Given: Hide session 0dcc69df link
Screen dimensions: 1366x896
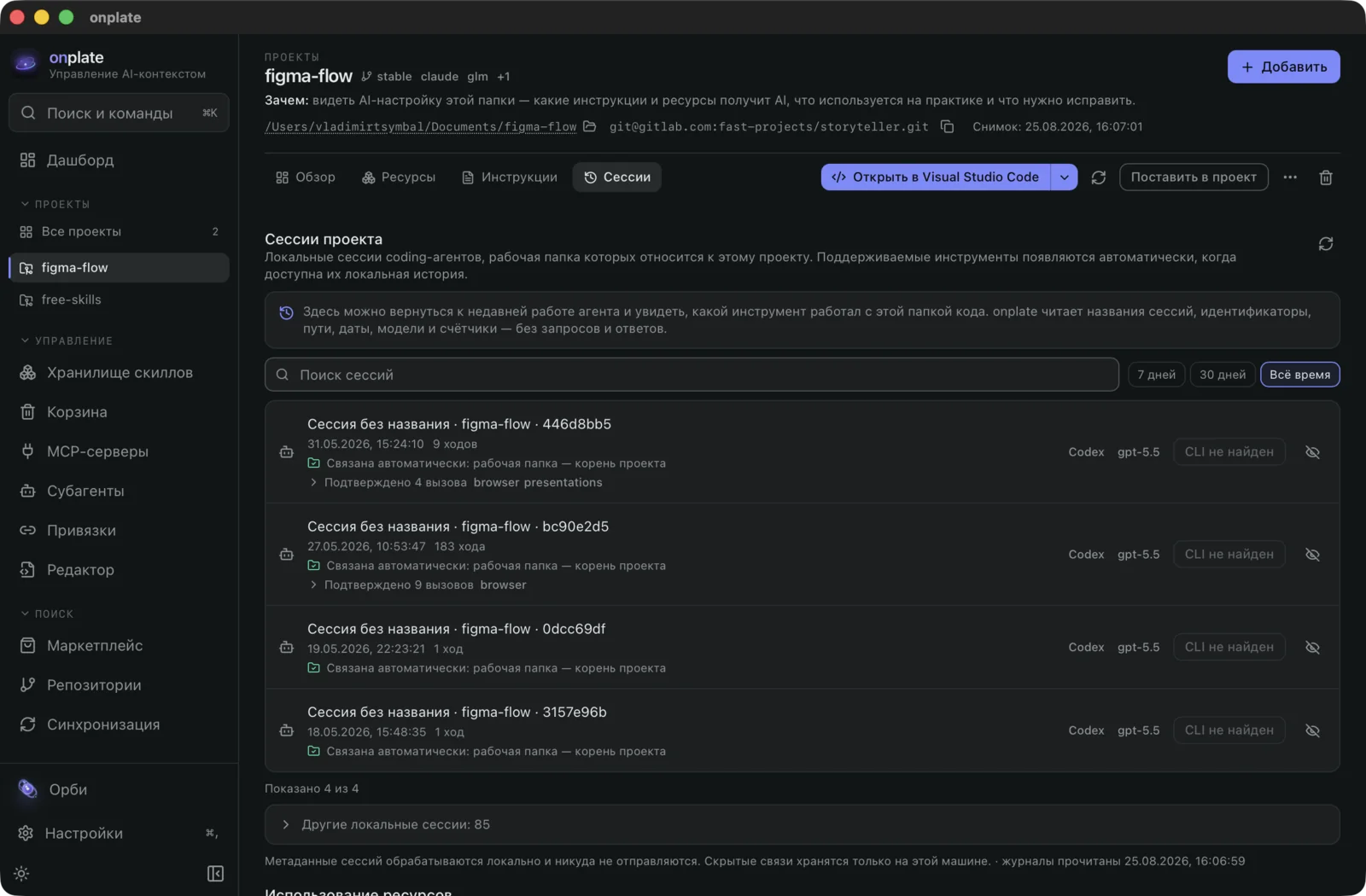Looking at the screenshot, I should (1313, 648).
